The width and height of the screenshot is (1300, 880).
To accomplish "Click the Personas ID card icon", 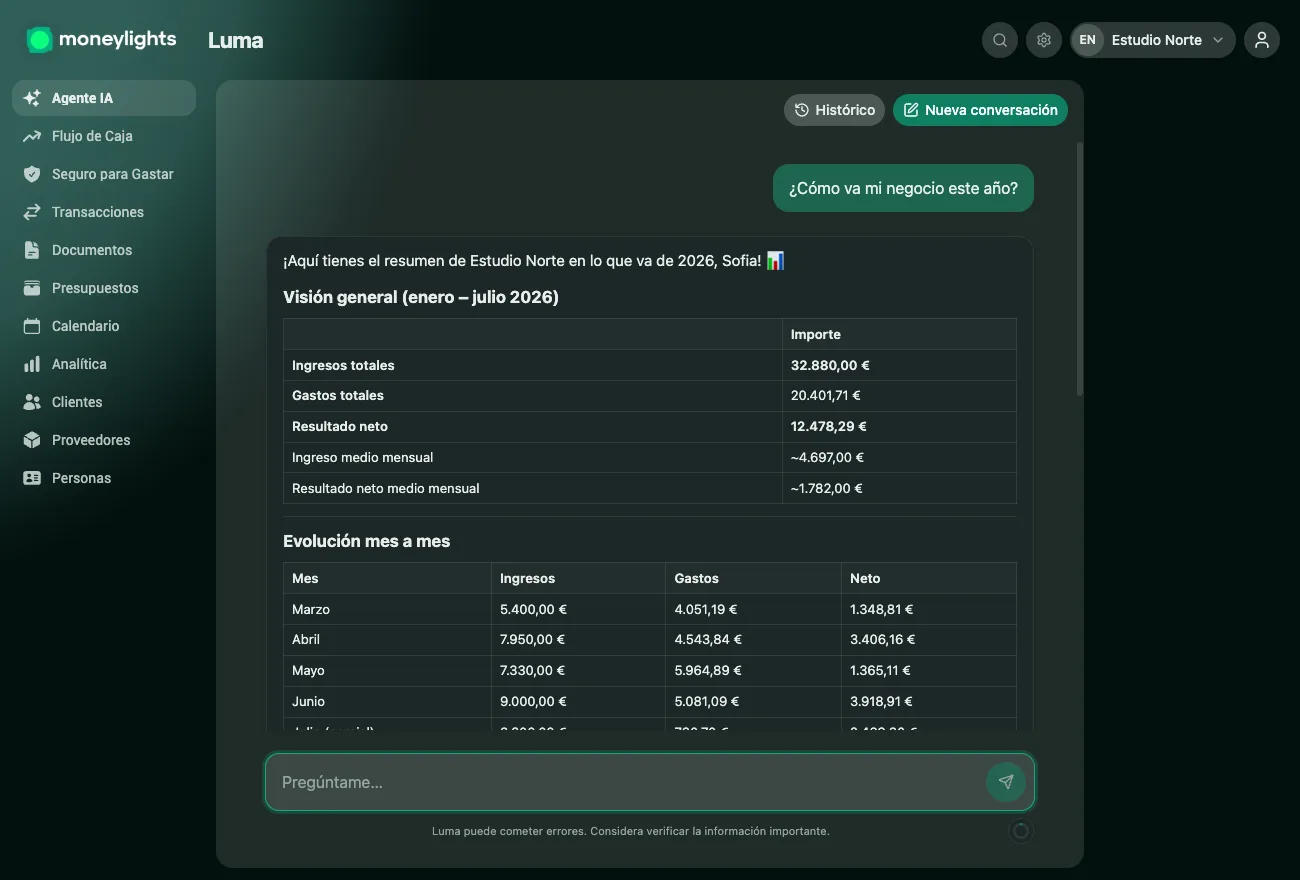I will point(32,478).
